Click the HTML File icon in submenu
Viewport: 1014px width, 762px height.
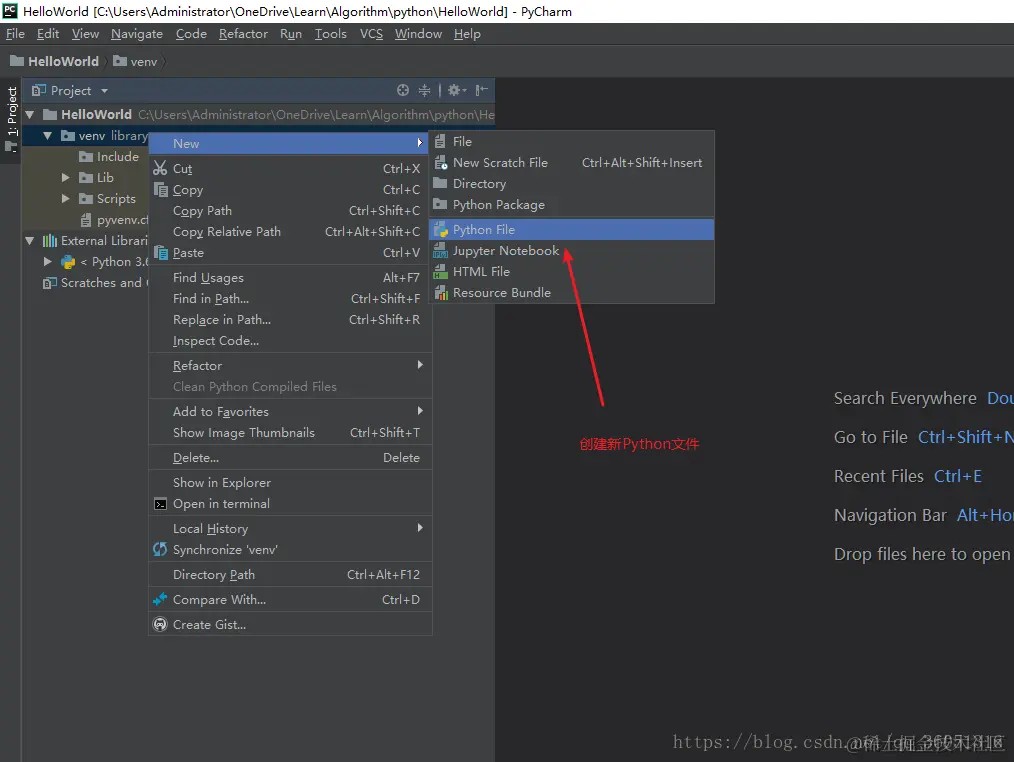coord(440,272)
